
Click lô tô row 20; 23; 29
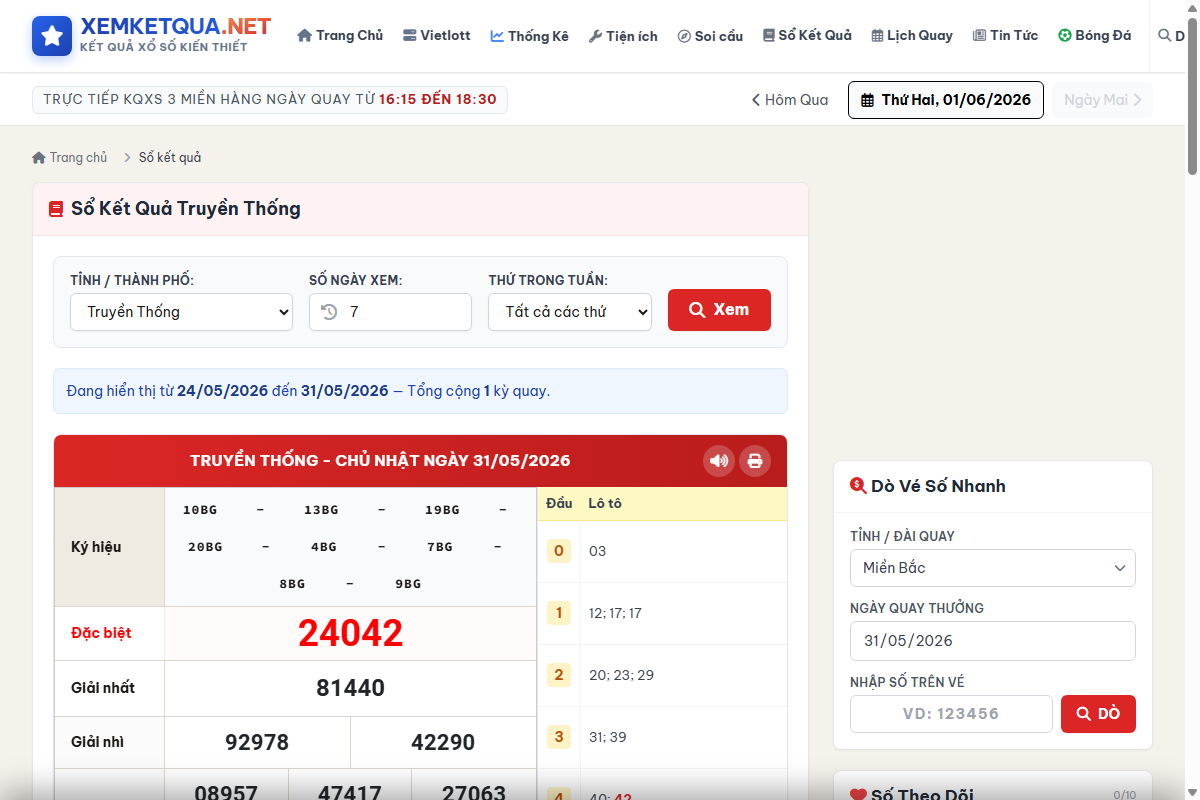621,675
